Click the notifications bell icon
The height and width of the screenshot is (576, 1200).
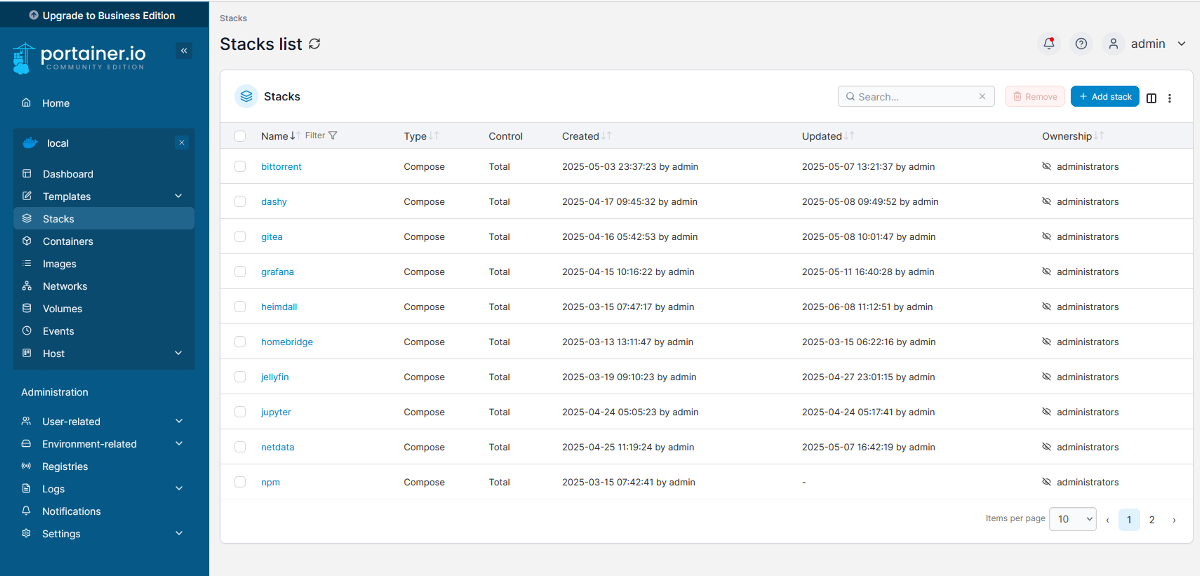[1049, 44]
